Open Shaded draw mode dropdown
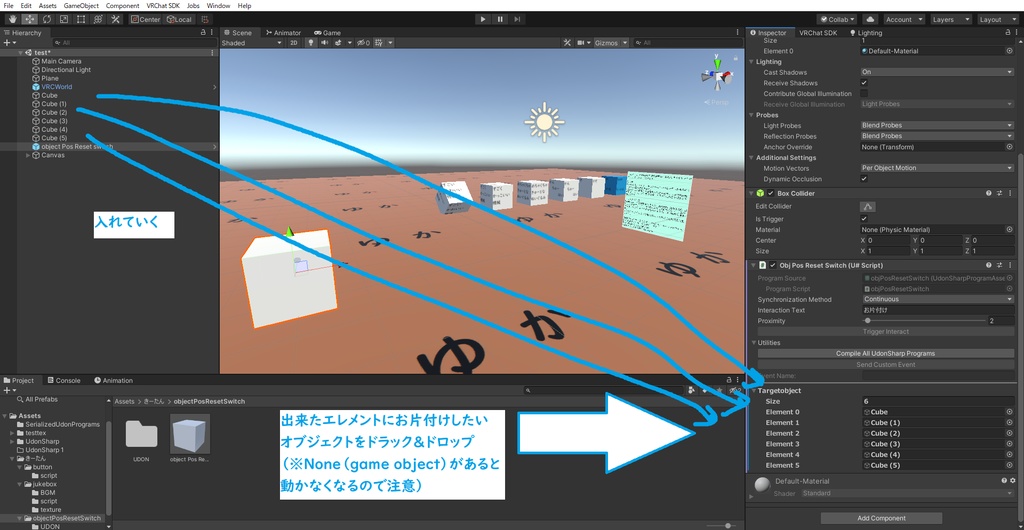This screenshot has height=530, width=1024. tap(252, 42)
